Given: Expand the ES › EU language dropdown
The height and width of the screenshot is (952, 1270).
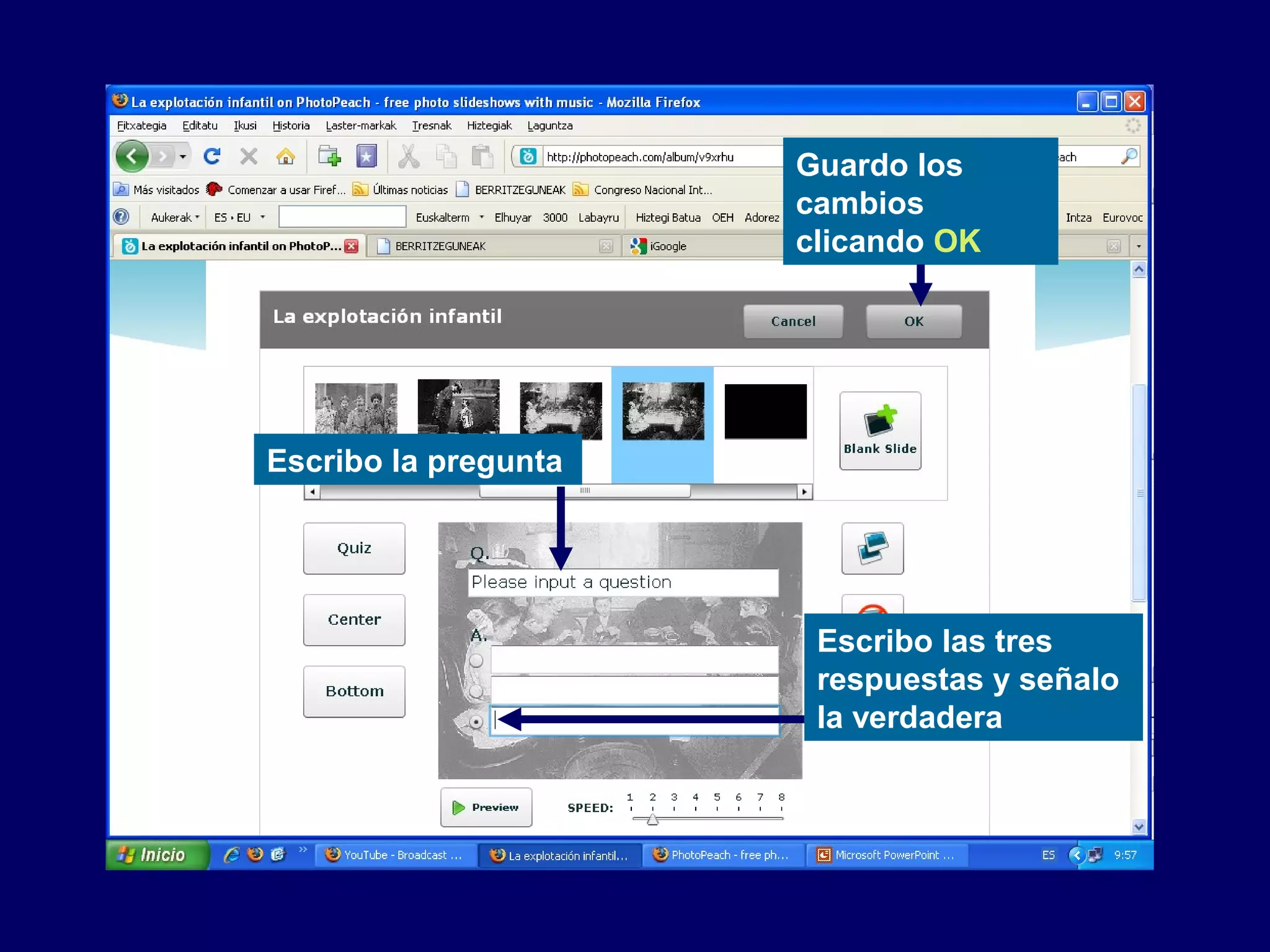Looking at the screenshot, I should pos(239,218).
